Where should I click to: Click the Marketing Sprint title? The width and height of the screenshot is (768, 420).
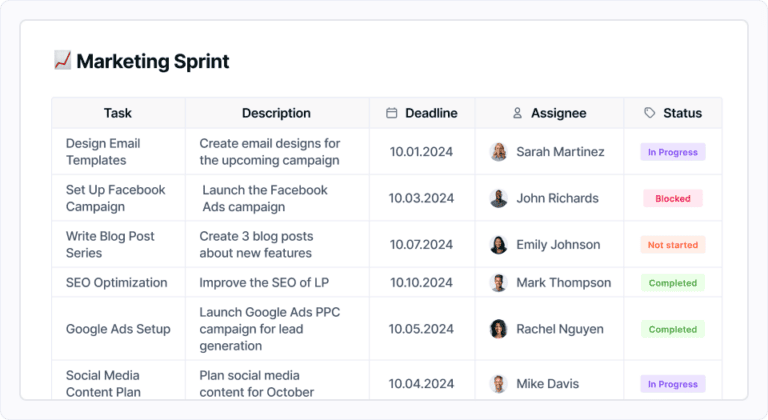[x=152, y=61]
